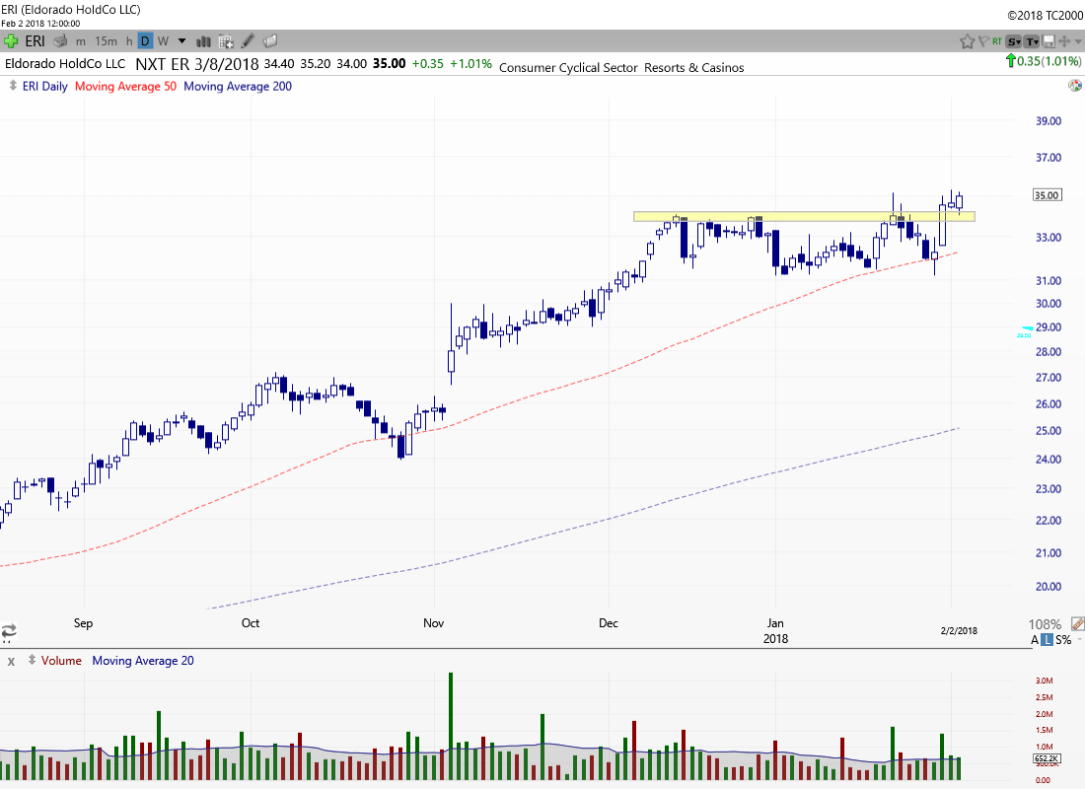Toggle the 15m time frame
Screen dimensions: 1085x789
(x=105, y=41)
